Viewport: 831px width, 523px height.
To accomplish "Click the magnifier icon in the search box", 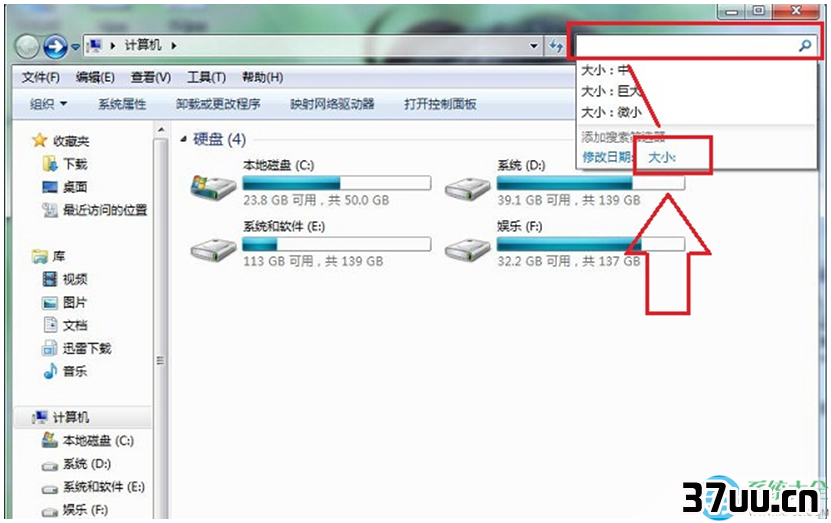I will tap(805, 46).
